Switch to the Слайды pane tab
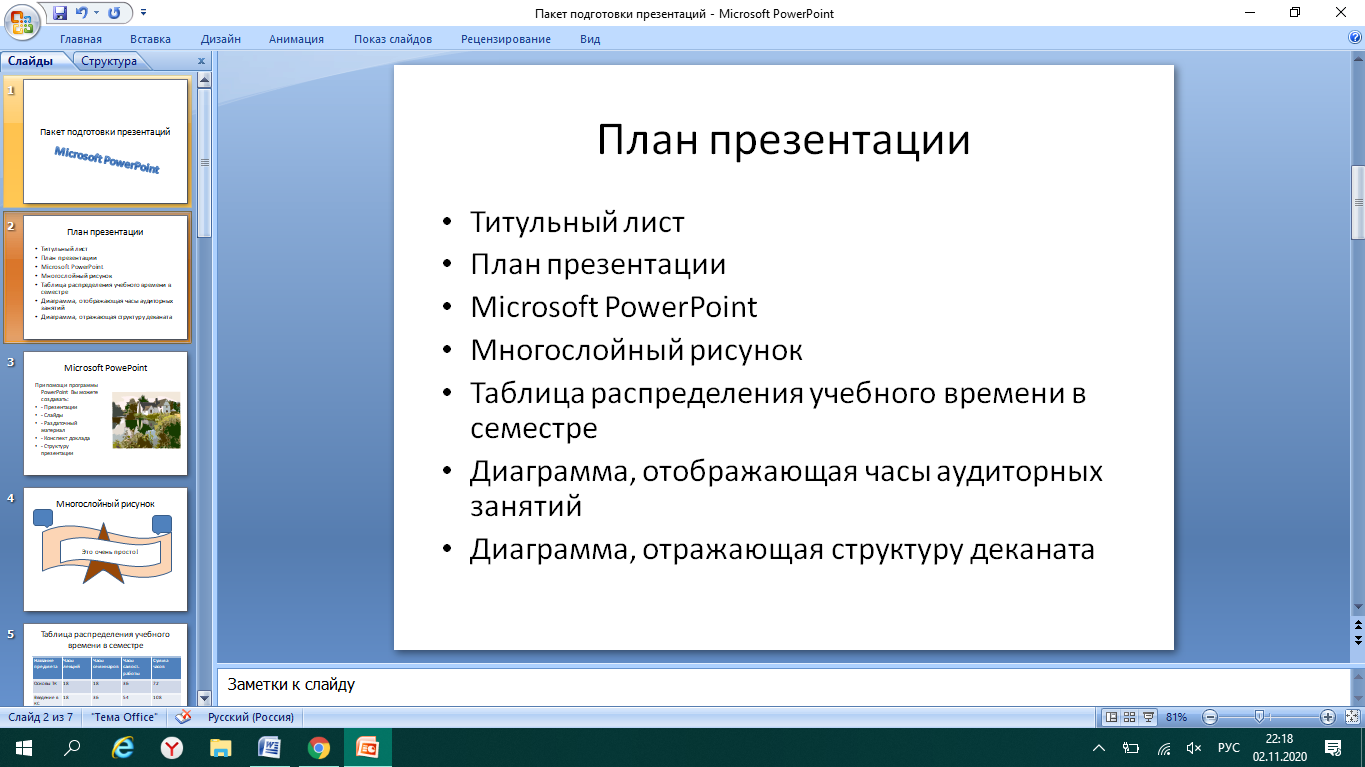Image resolution: width=1365 pixels, height=767 pixels. [x=31, y=61]
